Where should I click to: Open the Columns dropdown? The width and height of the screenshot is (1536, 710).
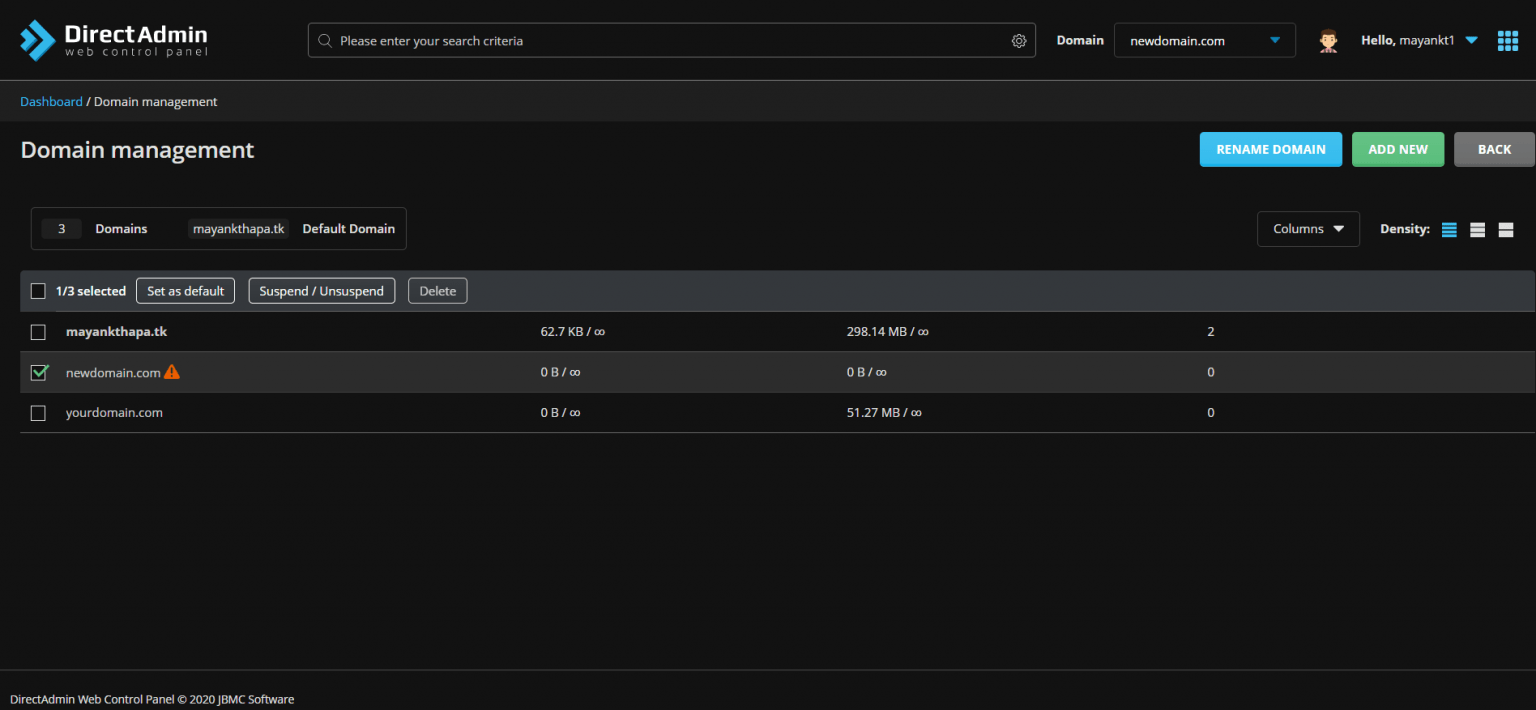[1307, 229]
